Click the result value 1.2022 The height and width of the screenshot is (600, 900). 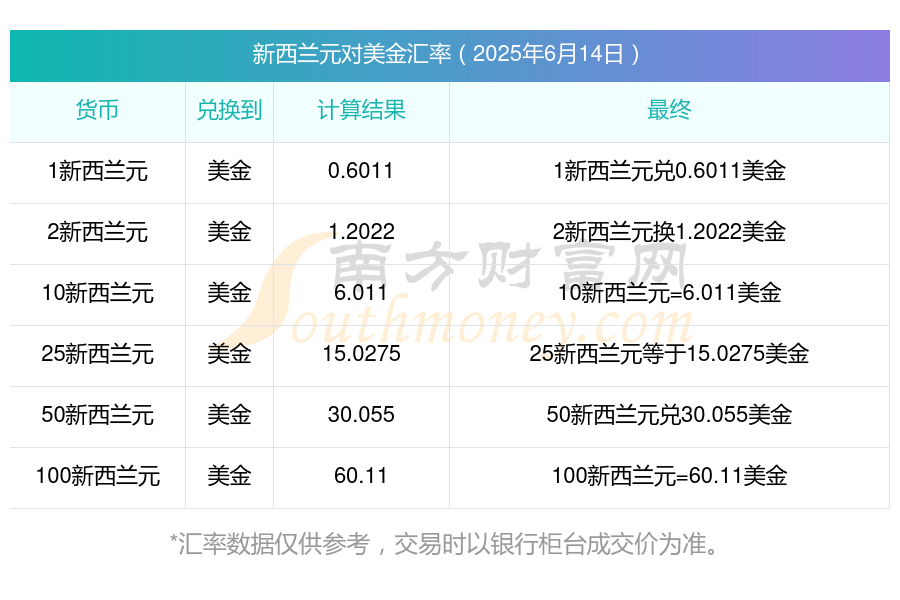[x=361, y=232]
